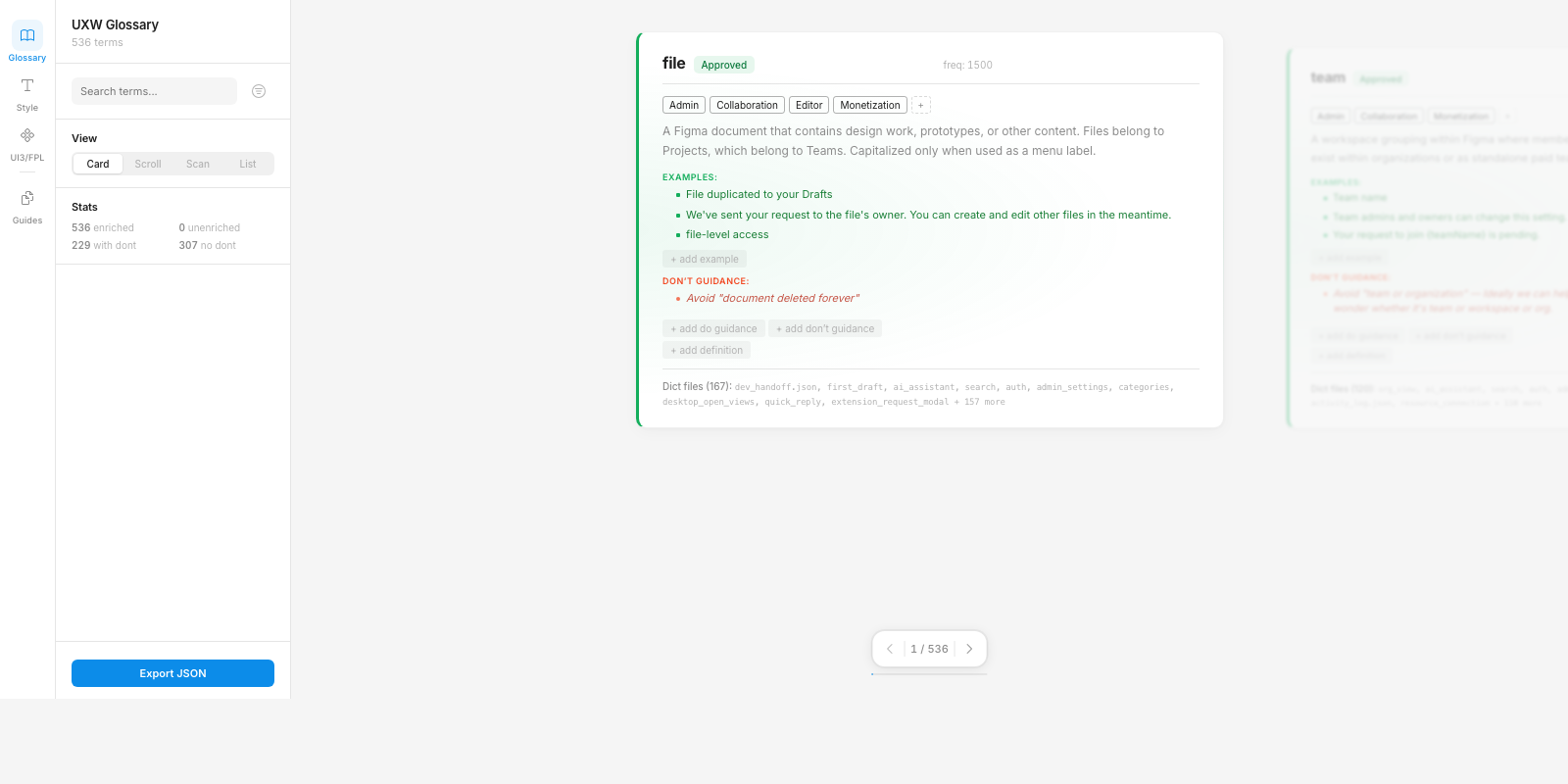
Task: Click the 'freq: 1500' text
Action: [967, 65]
